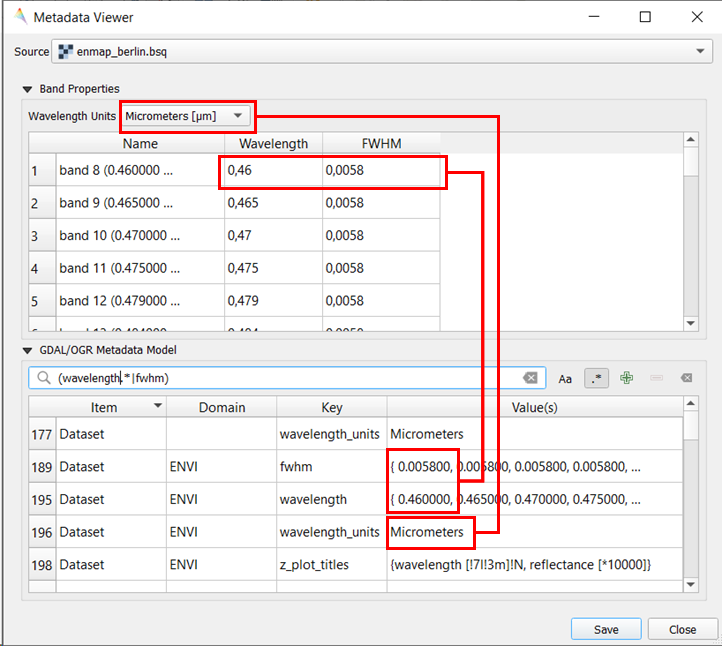
Task: Click the Value(s) column header
Action: (x=535, y=407)
